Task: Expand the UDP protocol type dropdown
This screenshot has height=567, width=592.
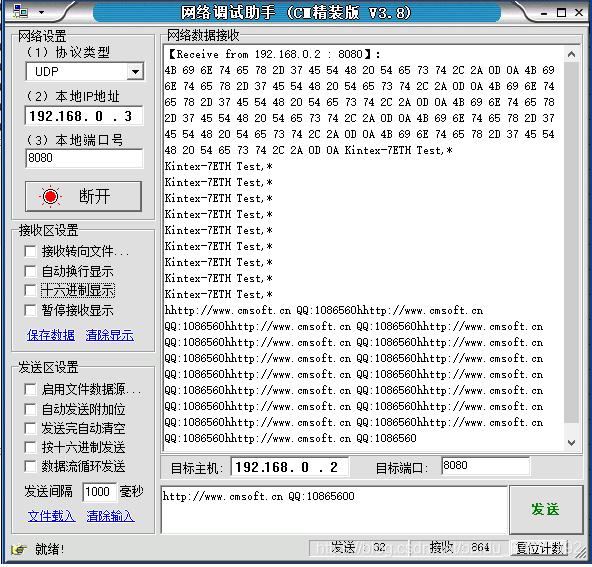Action: 136,71
